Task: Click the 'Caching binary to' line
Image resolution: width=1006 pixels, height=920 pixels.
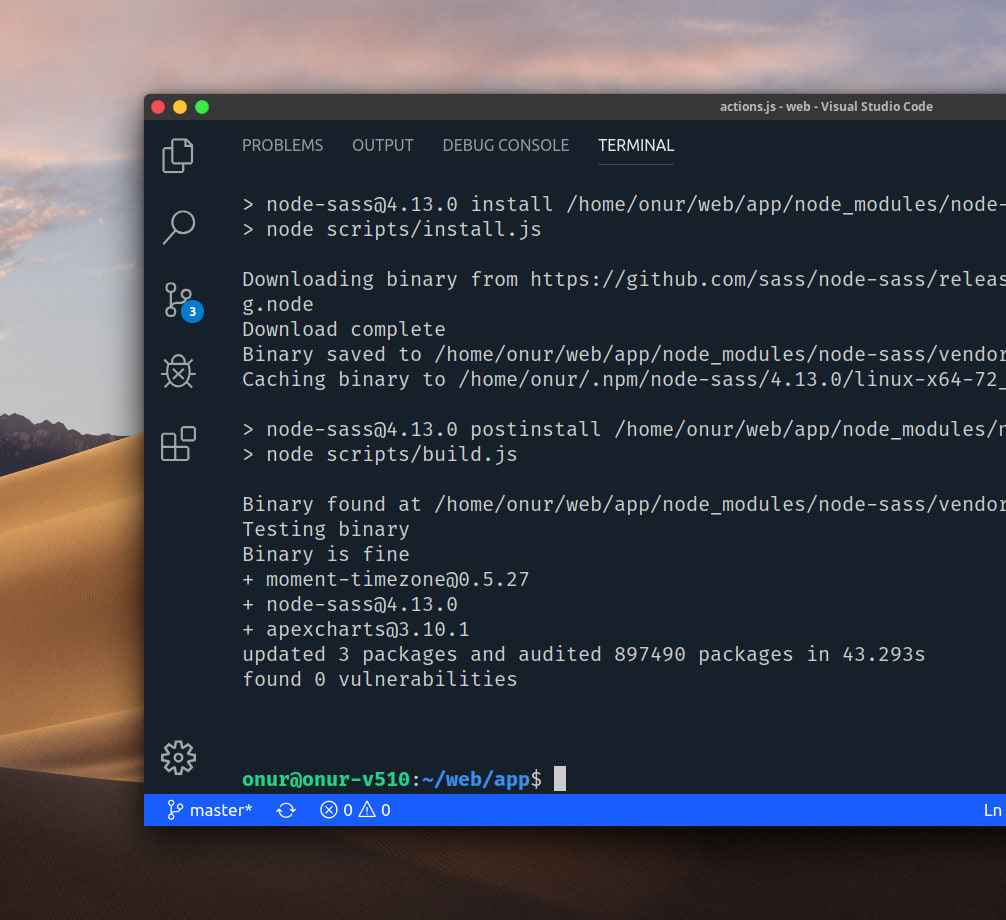Action: pyautogui.click(x=624, y=379)
